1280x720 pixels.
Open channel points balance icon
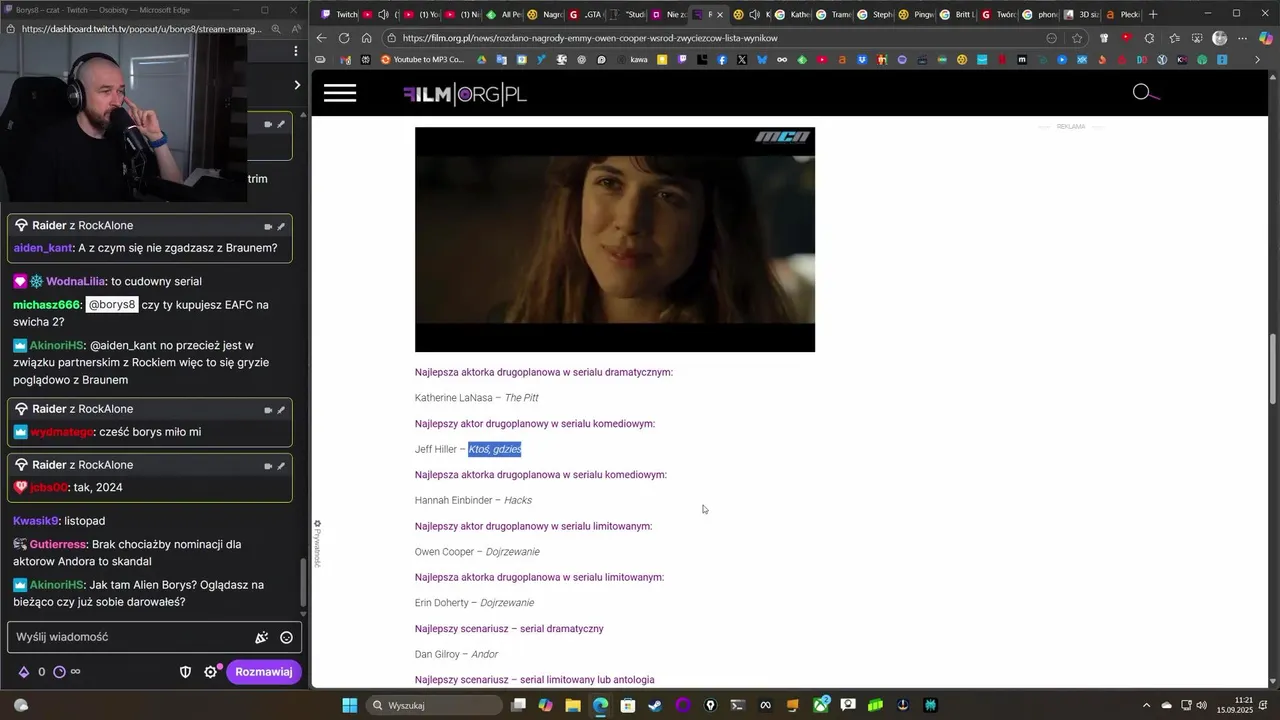(x=59, y=672)
